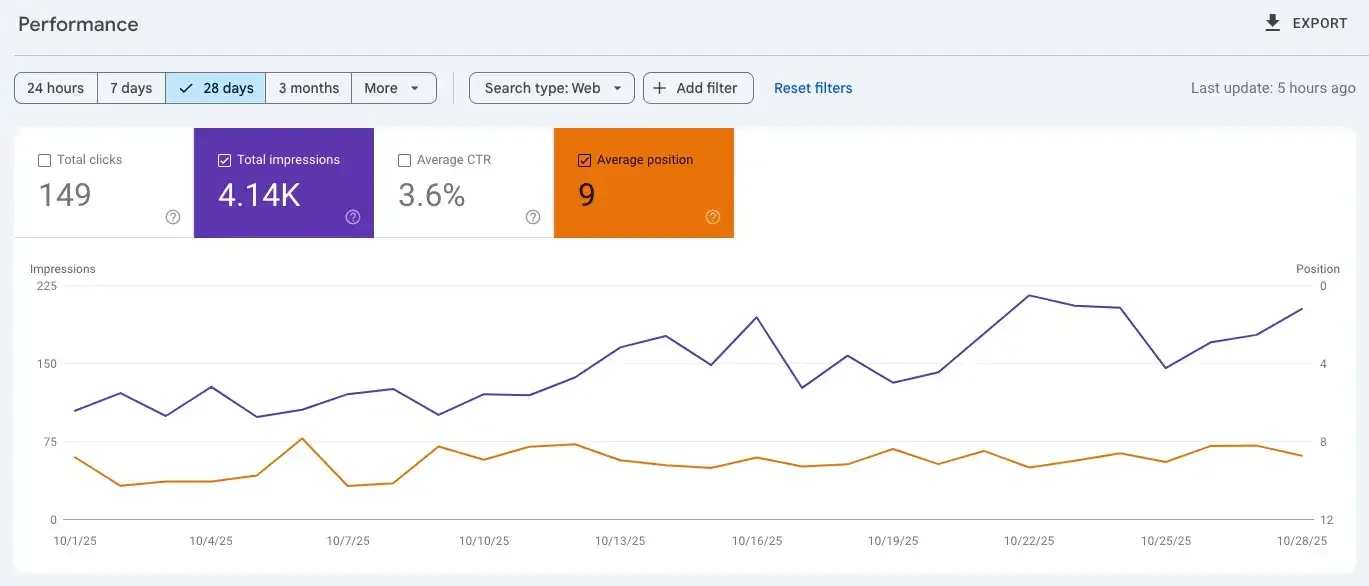The width and height of the screenshot is (1369, 586).
Task: Click the checkmark icon on 28 days
Action: click(x=186, y=88)
